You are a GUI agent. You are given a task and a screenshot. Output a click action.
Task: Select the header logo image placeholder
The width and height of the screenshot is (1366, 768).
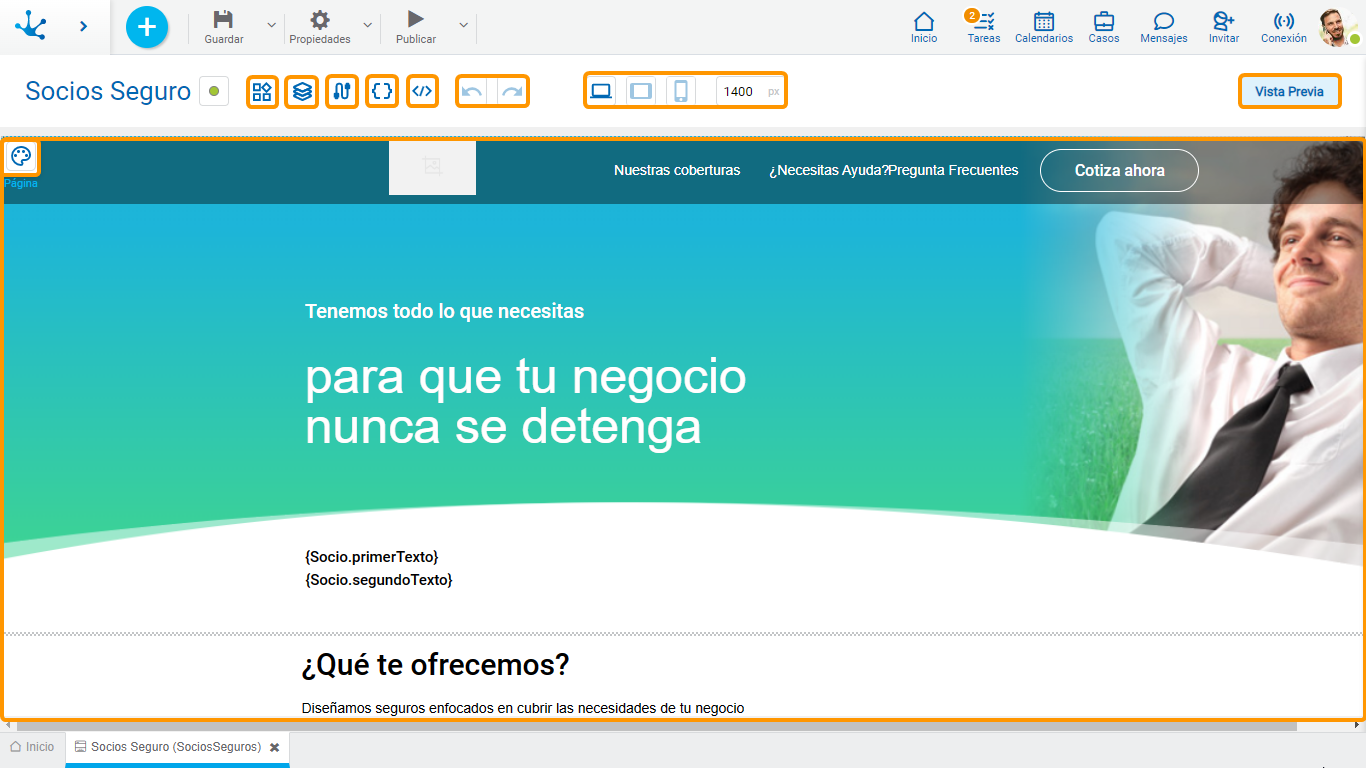coord(432,168)
